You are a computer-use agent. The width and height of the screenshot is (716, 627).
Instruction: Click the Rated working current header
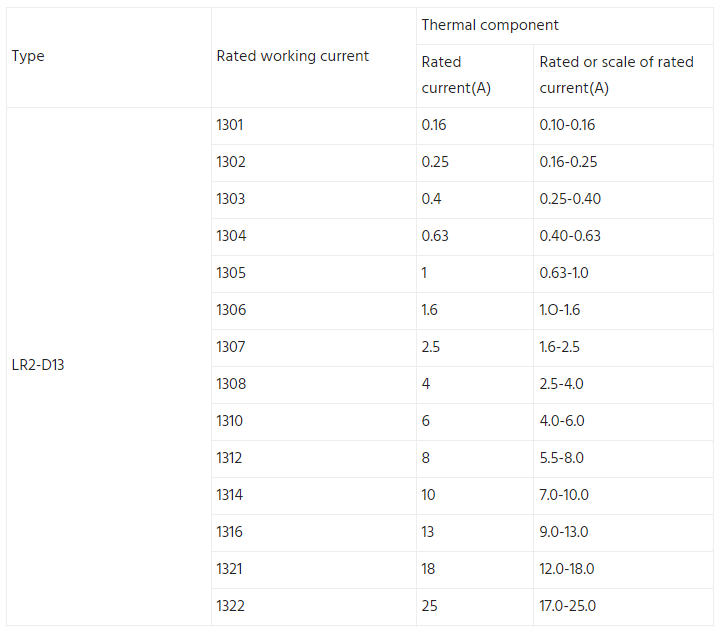point(314,58)
